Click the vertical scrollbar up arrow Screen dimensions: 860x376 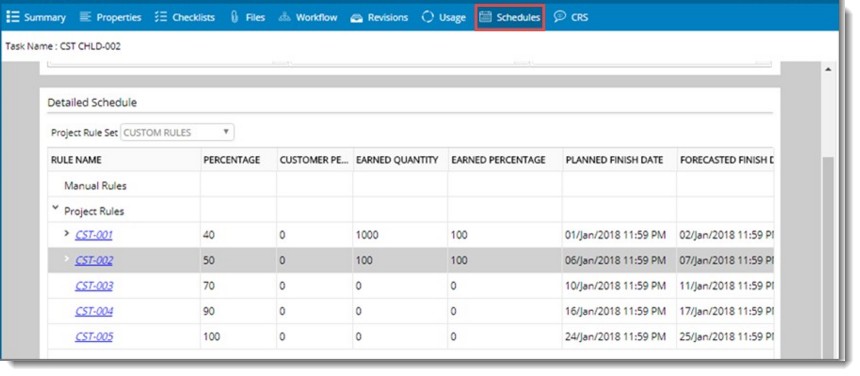pyautogui.click(x=828, y=69)
